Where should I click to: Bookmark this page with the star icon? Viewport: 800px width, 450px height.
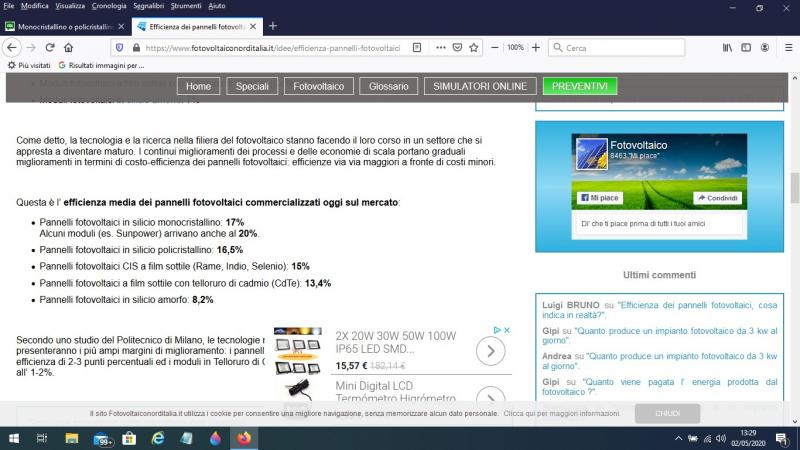(x=474, y=47)
